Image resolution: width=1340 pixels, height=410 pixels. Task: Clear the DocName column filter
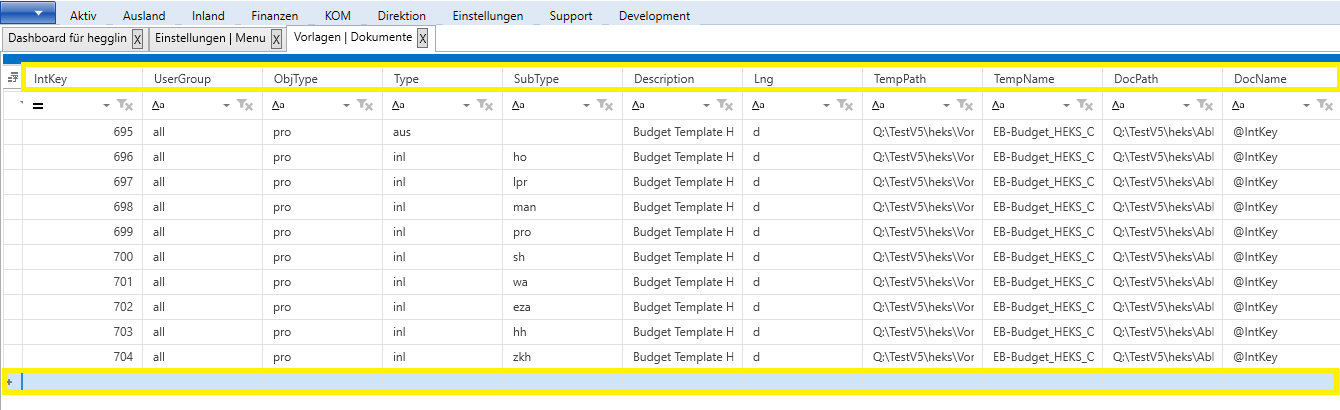(1324, 105)
